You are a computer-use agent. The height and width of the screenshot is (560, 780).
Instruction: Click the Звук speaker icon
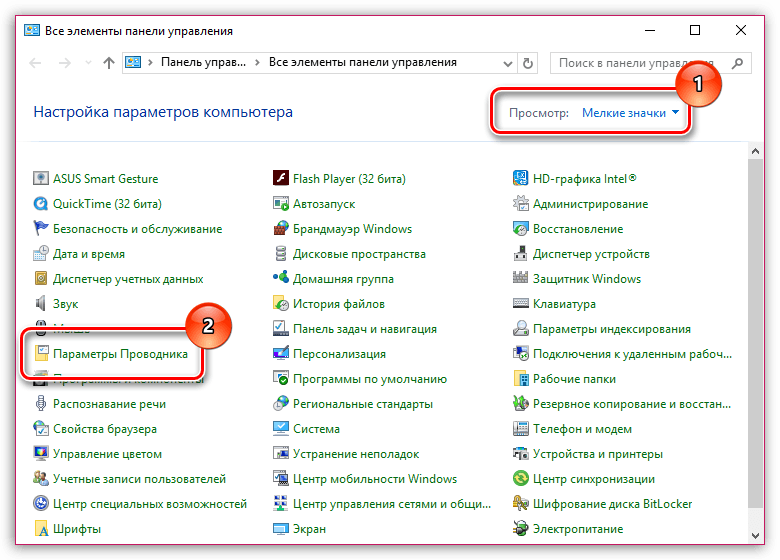pyautogui.click(x=42, y=304)
